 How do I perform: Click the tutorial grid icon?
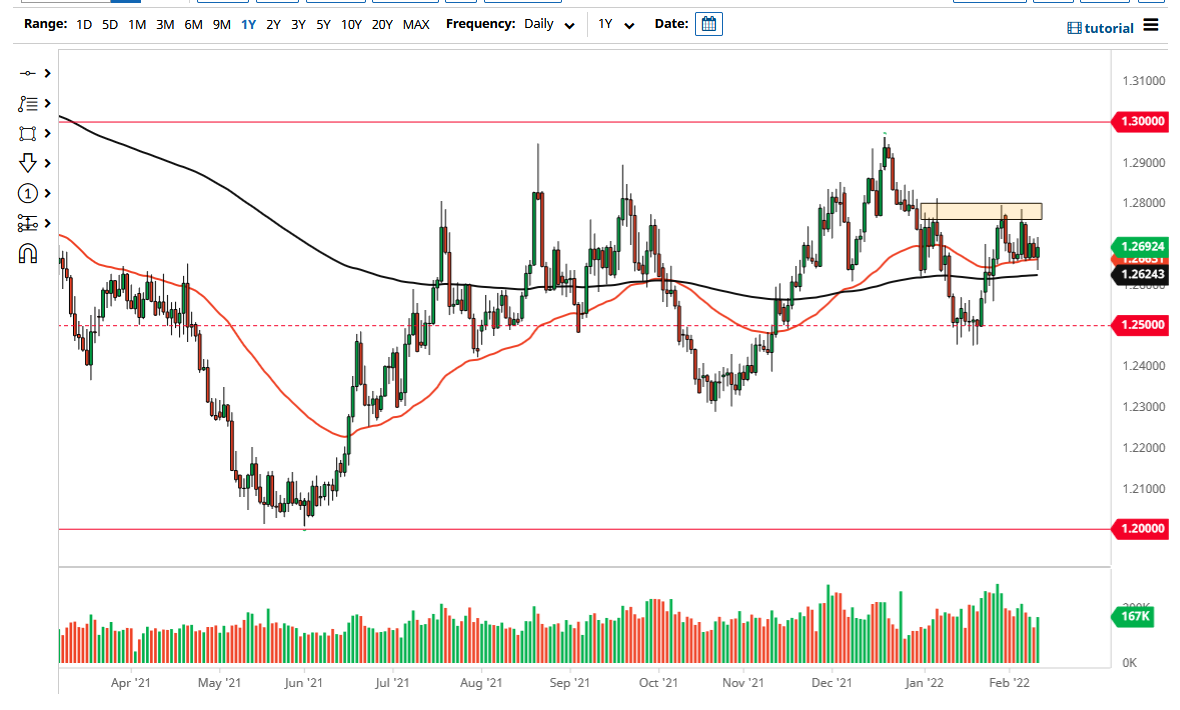click(1074, 27)
